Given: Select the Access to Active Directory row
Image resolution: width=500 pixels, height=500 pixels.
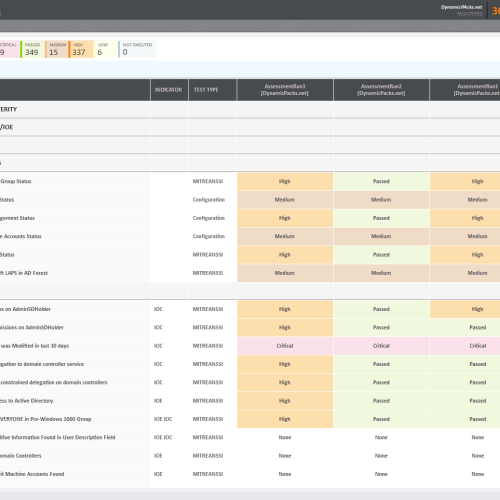Looking at the screenshot, I should pyautogui.click(x=27, y=401).
